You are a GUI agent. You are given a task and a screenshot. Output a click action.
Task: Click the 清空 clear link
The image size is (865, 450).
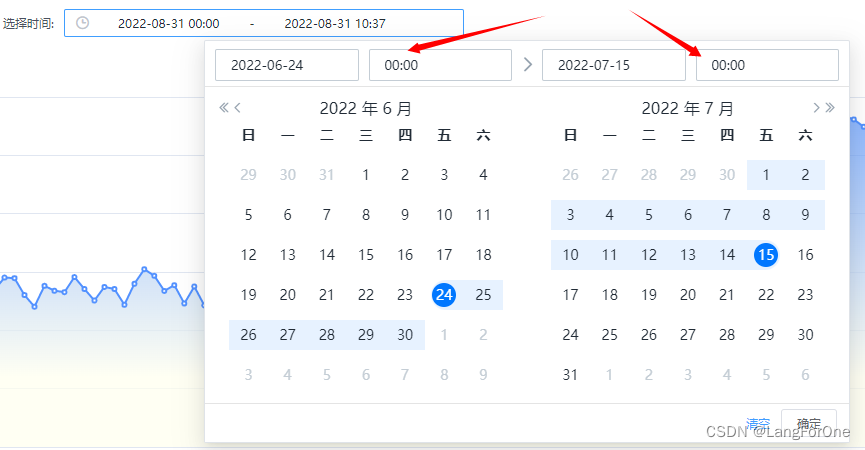pos(757,424)
